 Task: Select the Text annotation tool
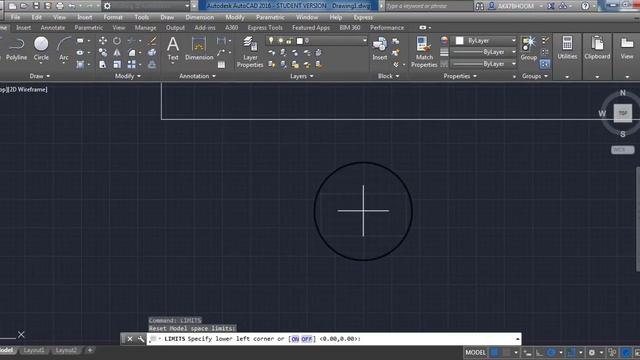[x=173, y=48]
